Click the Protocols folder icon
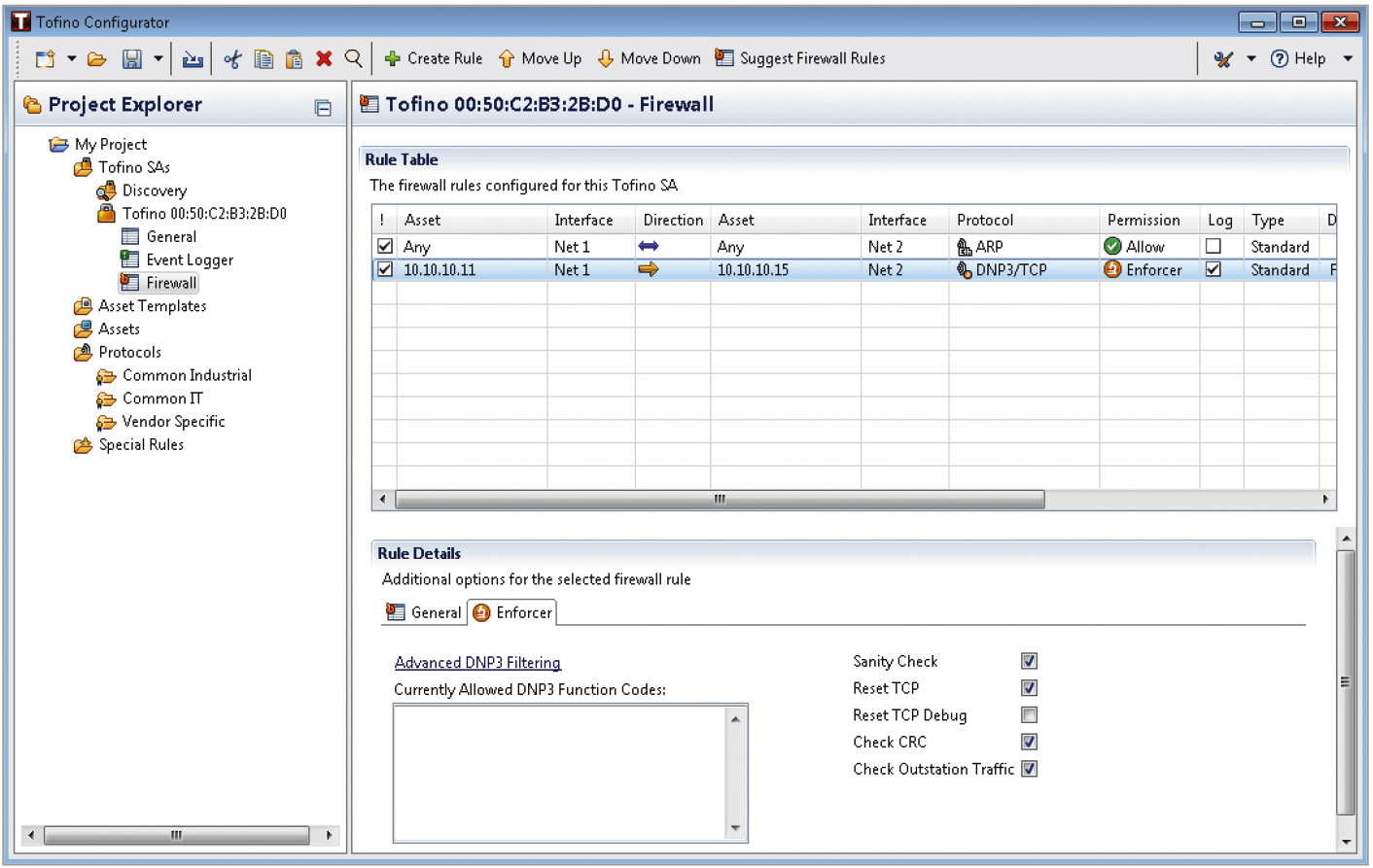This screenshot has height=868, width=1373. click(84, 353)
